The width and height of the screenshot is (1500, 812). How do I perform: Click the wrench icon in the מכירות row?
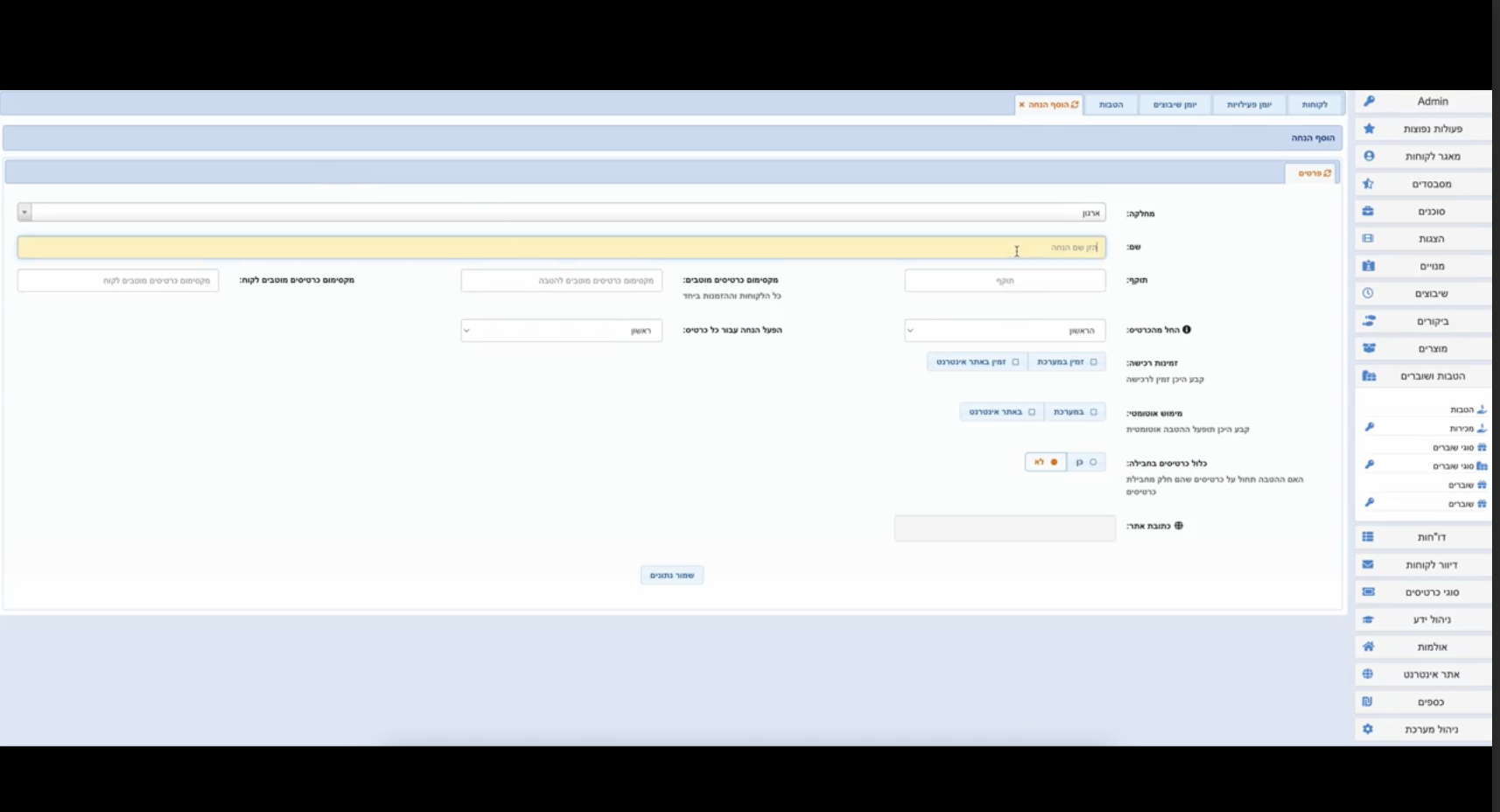click(1370, 427)
